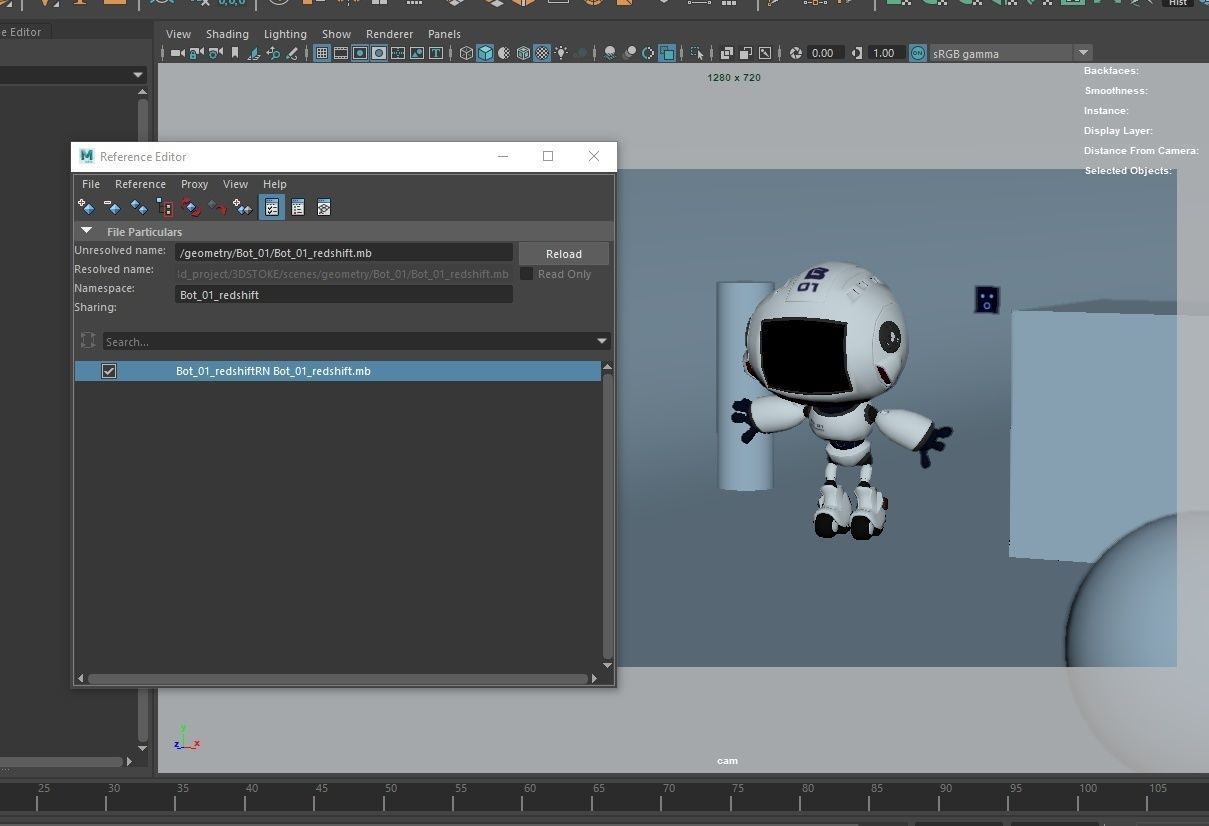Click Multisample Anti-aliasing icon

648,53
